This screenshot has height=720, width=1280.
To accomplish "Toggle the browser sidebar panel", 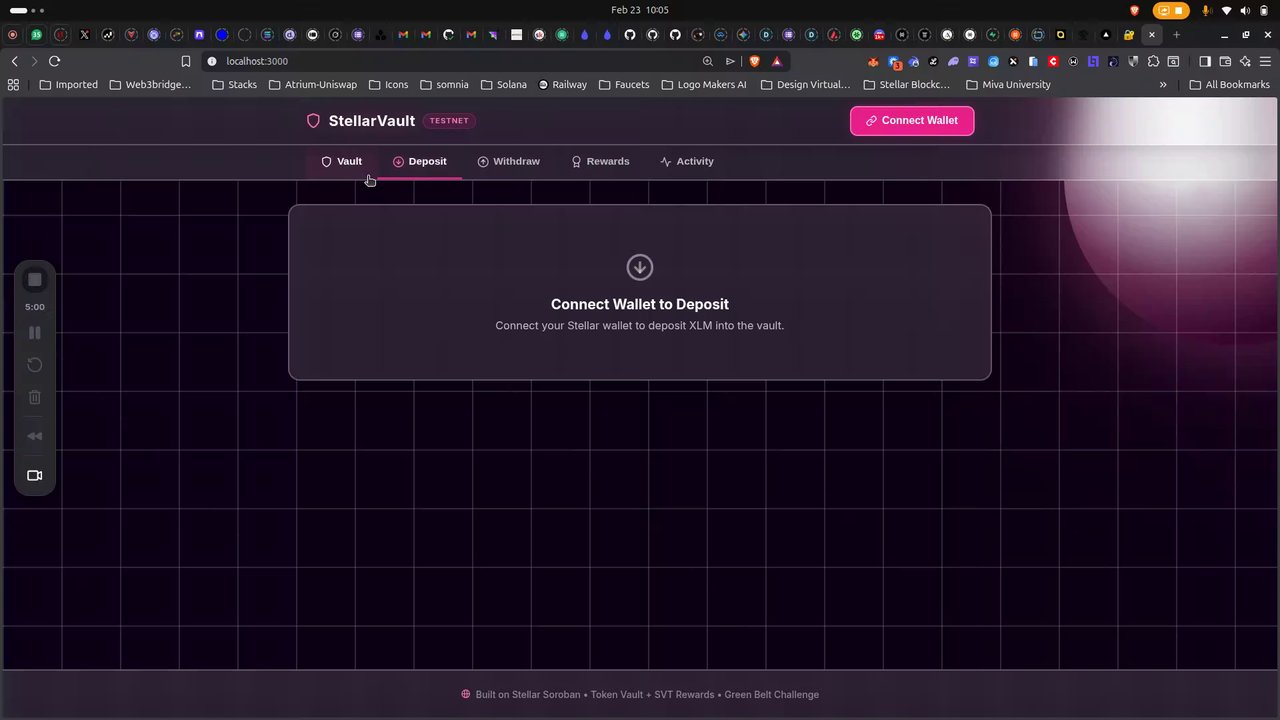I will coord(1205,61).
